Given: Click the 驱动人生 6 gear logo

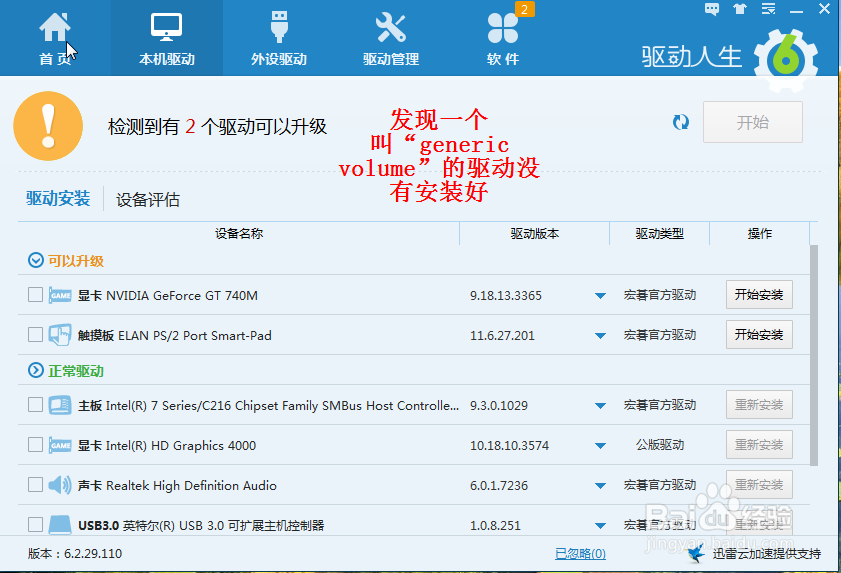Looking at the screenshot, I should point(786,59).
